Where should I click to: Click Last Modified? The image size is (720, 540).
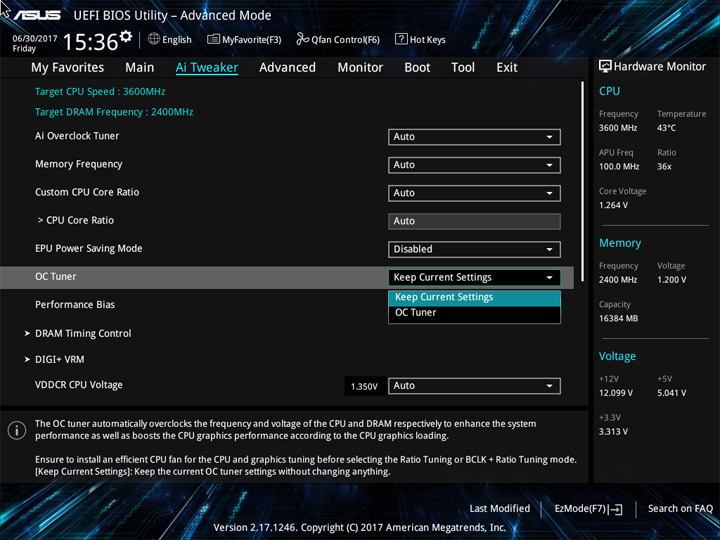click(500, 509)
